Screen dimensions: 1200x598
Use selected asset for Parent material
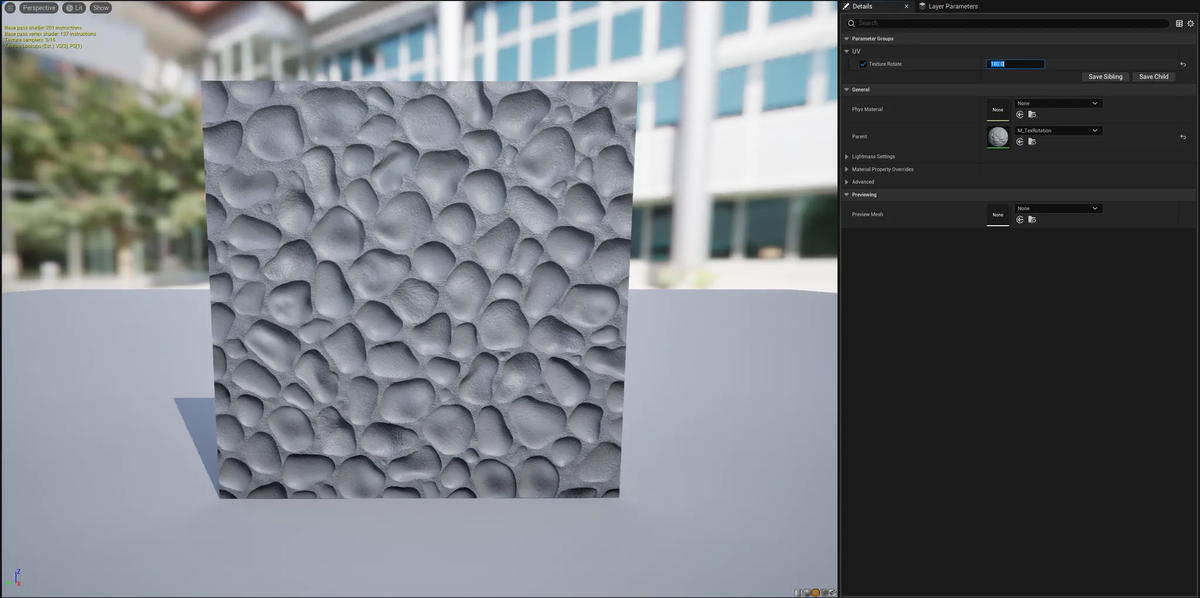click(1020, 141)
